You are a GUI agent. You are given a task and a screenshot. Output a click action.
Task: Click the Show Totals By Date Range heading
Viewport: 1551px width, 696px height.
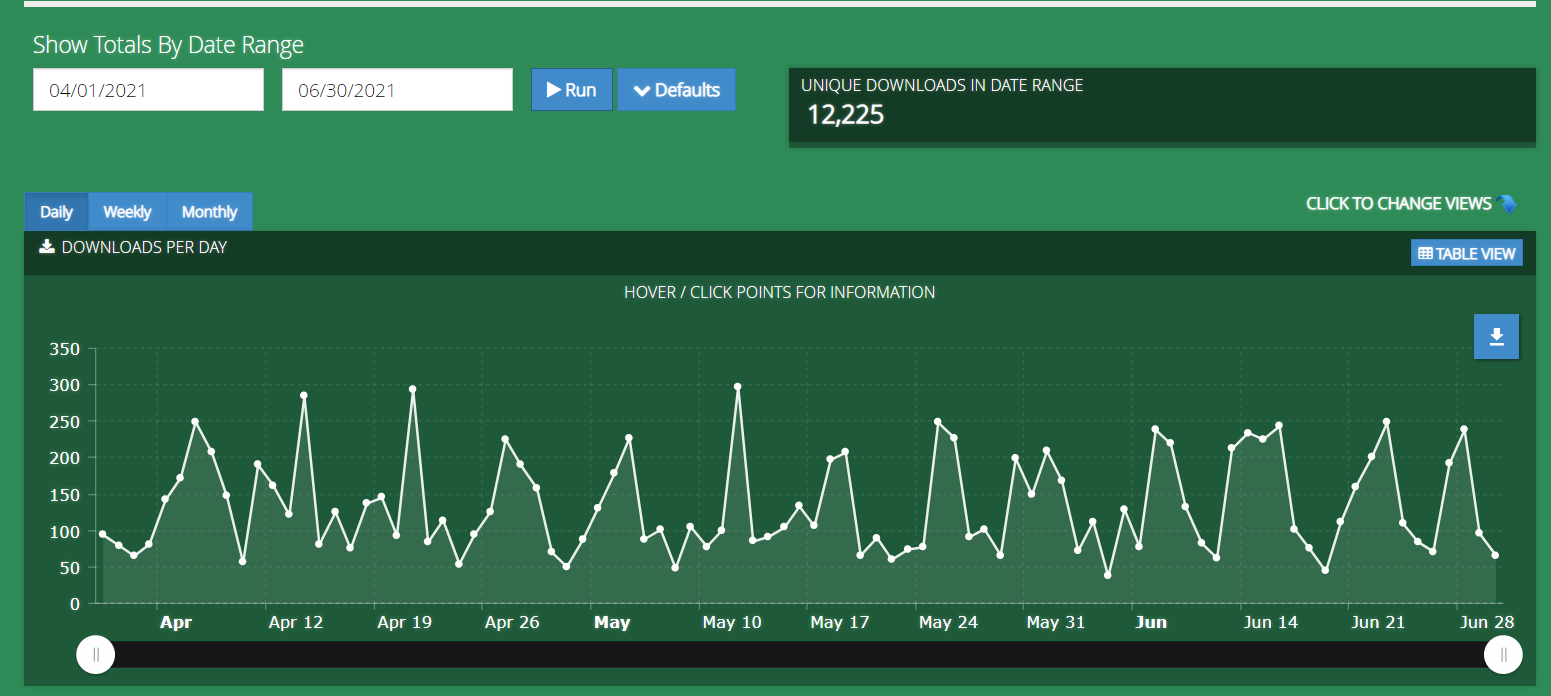(168, 45)
